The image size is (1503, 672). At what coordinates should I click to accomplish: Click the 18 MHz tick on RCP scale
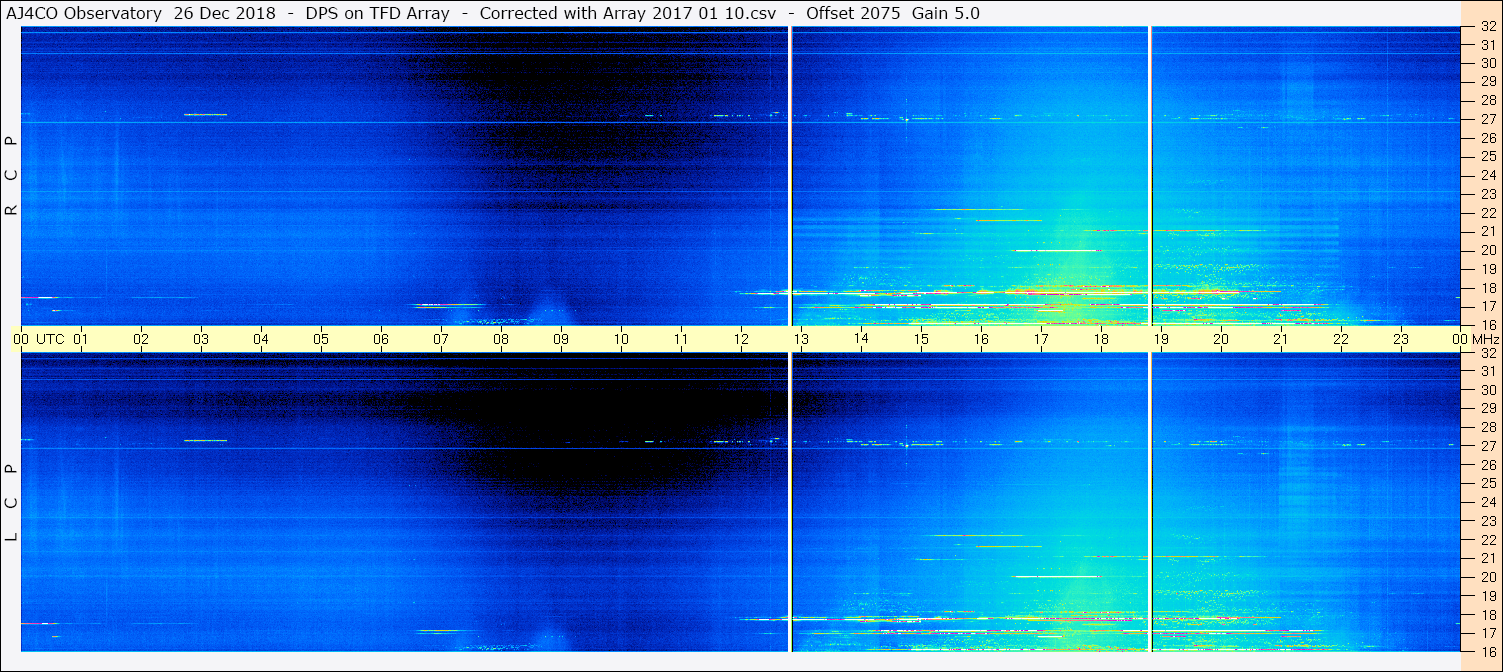point(1488,287)
